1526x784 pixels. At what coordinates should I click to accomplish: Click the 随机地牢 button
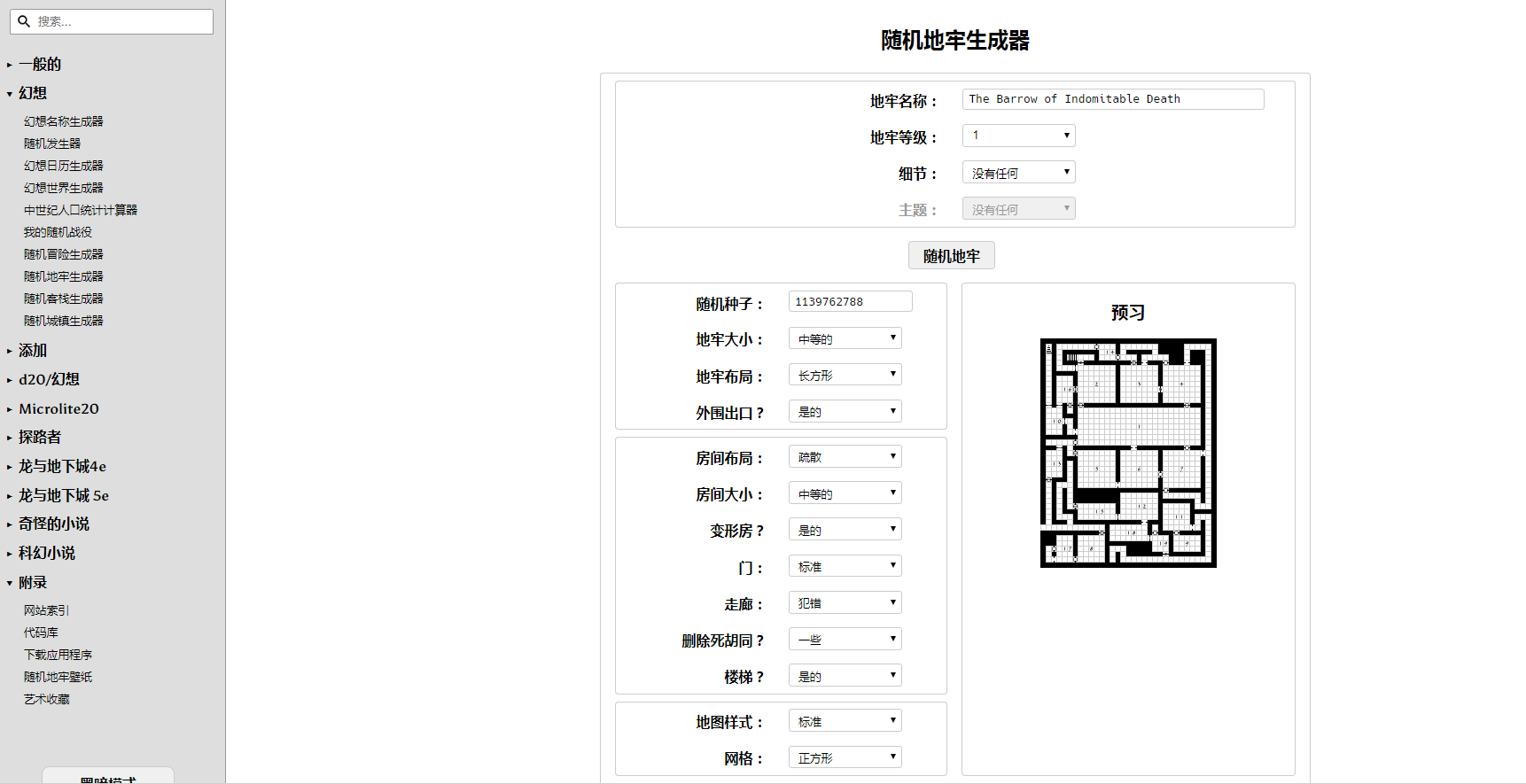pyautogui.click(x=952, y=255)
